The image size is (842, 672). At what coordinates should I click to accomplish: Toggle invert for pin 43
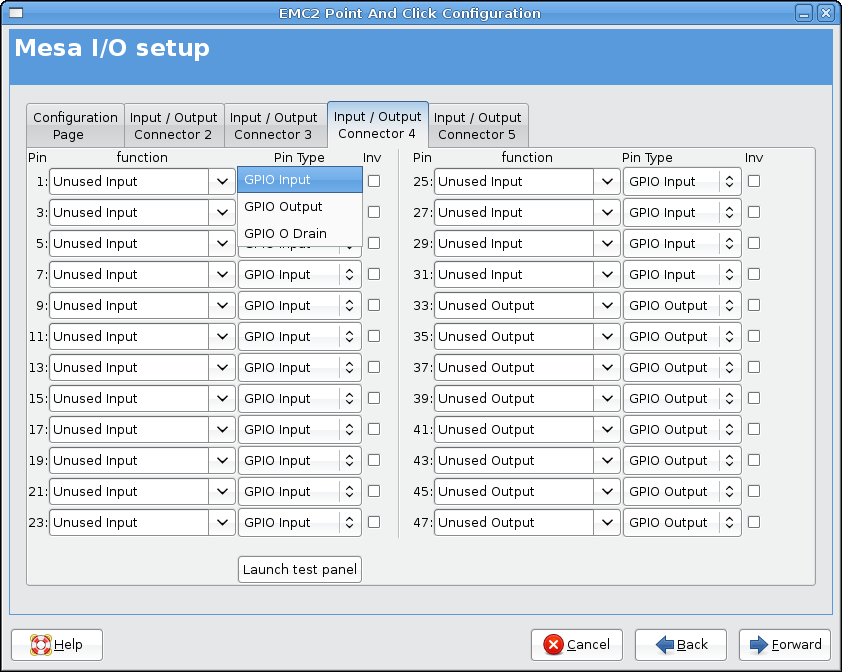pyautogui.click(x=754, y=460)
